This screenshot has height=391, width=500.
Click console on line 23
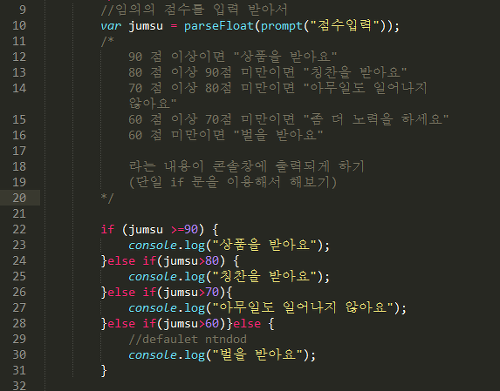coord(152,245)
